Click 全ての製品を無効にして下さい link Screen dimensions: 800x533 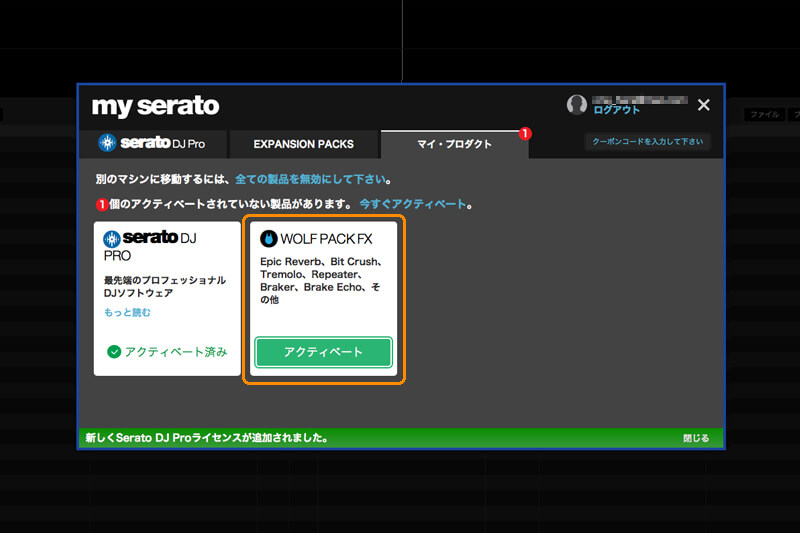[310, 179]
